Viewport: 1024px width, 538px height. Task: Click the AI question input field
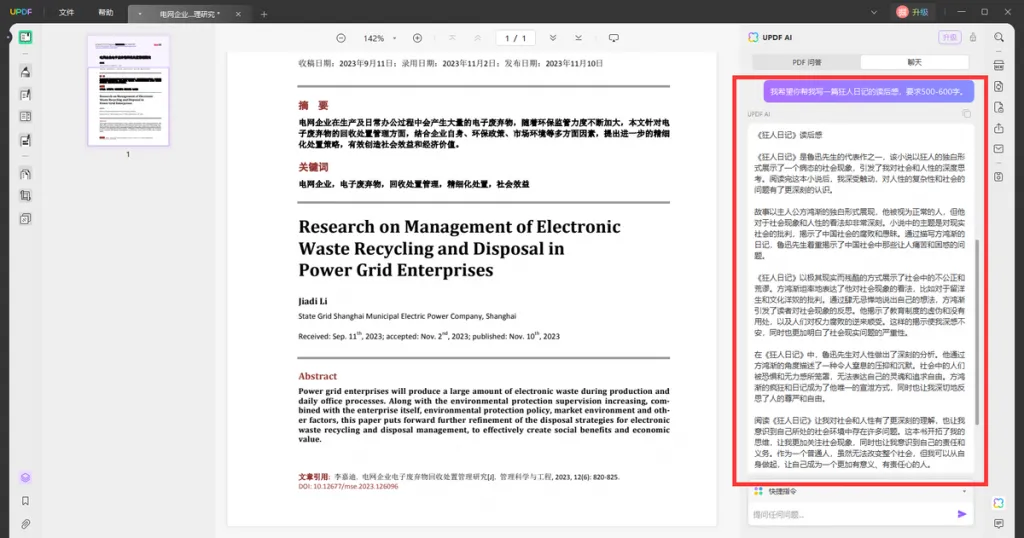850,514
